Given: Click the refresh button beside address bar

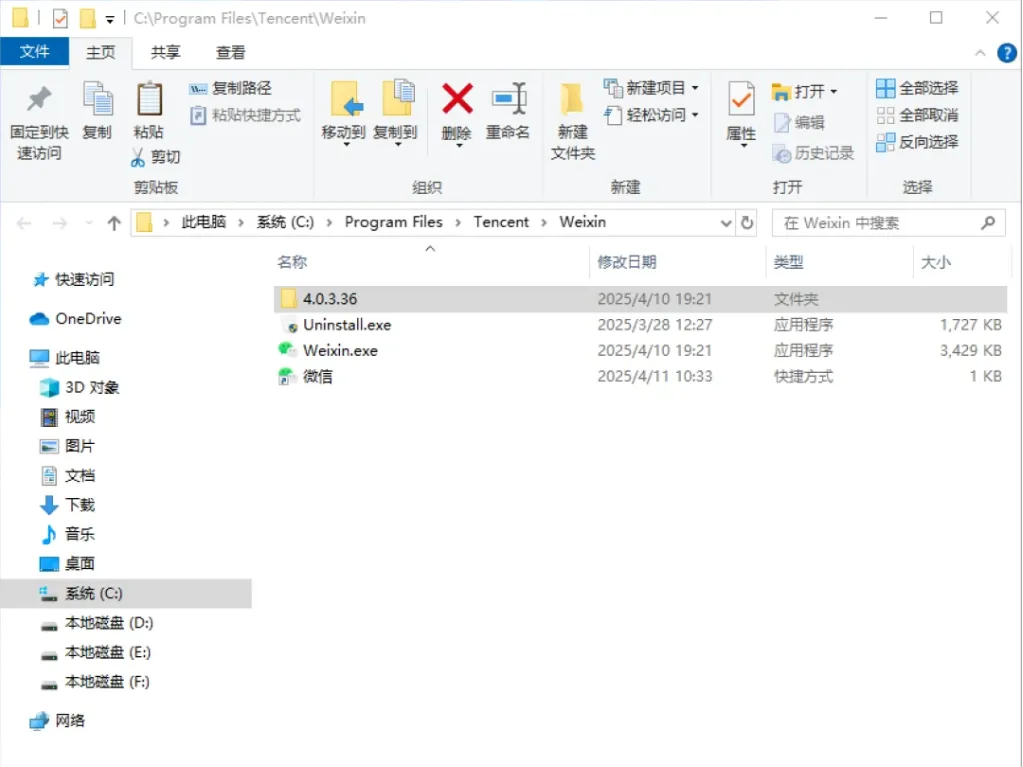Looking at the screenshot, I should click(747, 223).
